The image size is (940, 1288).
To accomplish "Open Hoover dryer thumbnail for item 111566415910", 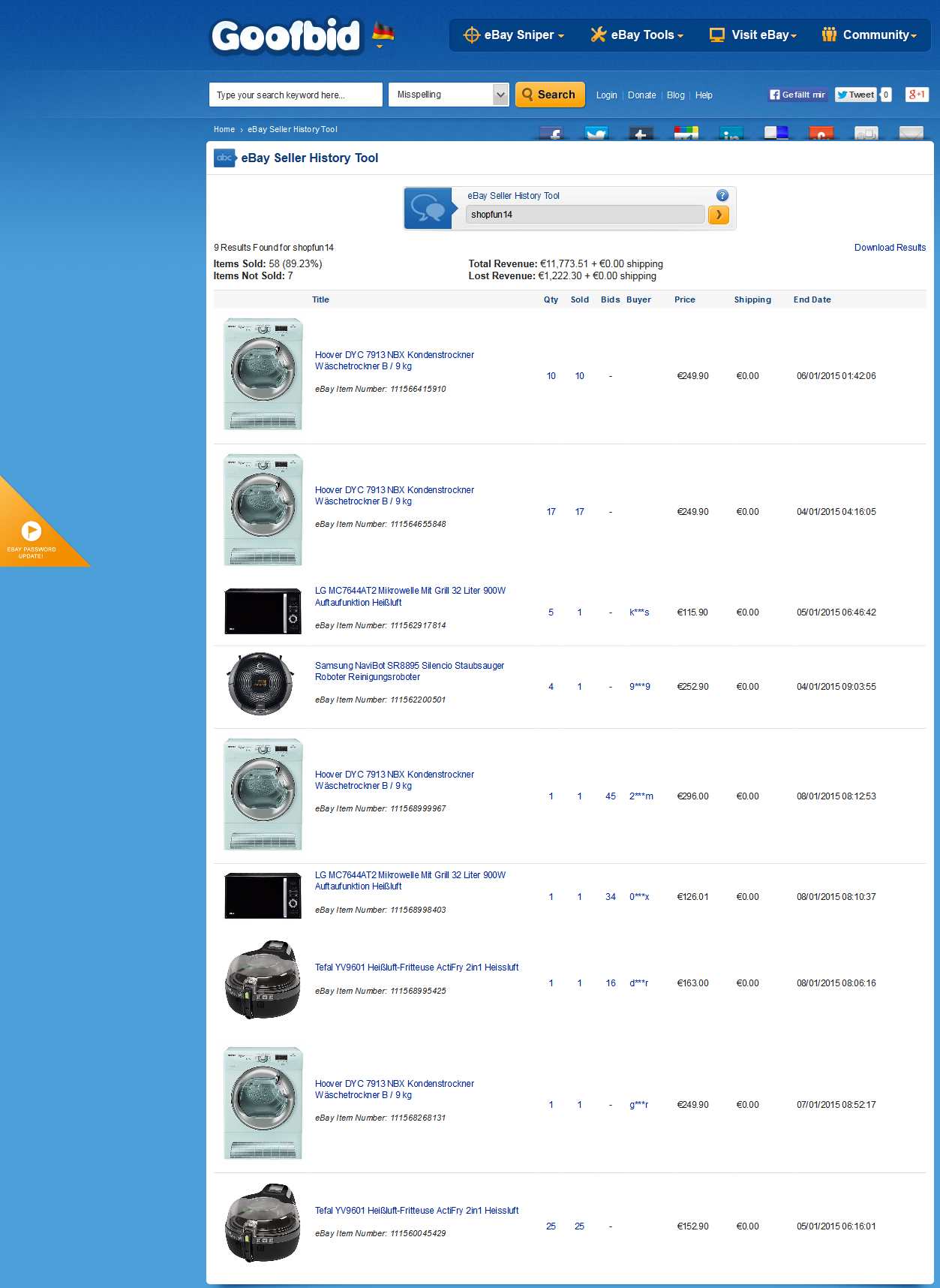I will (263, 374).
